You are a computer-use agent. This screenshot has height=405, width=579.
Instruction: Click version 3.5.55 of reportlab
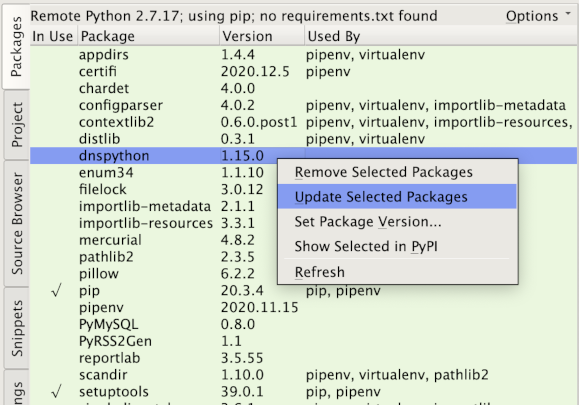tap(242, 358)
